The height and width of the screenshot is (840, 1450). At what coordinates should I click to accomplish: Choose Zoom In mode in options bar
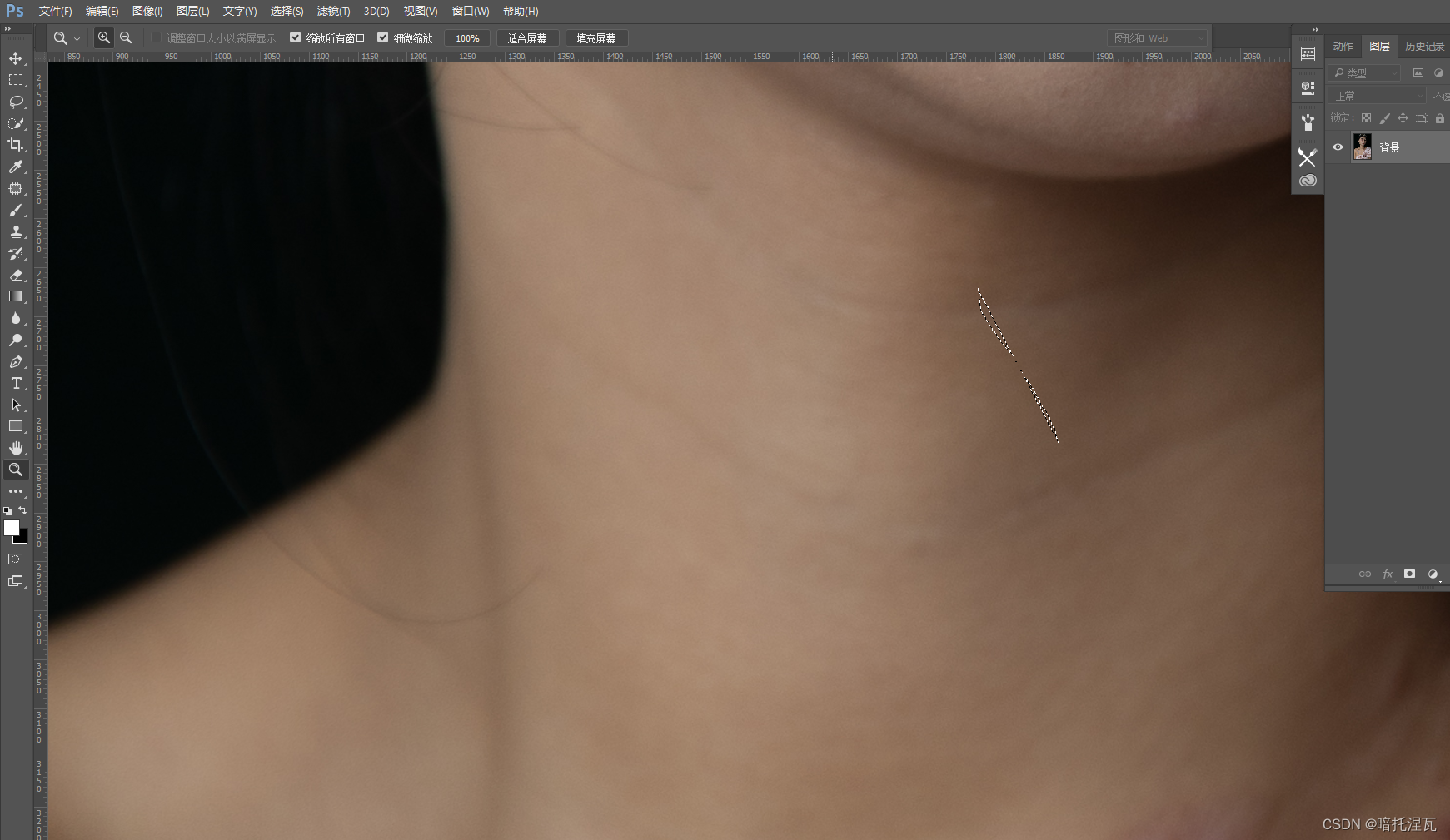click(104, 37)
